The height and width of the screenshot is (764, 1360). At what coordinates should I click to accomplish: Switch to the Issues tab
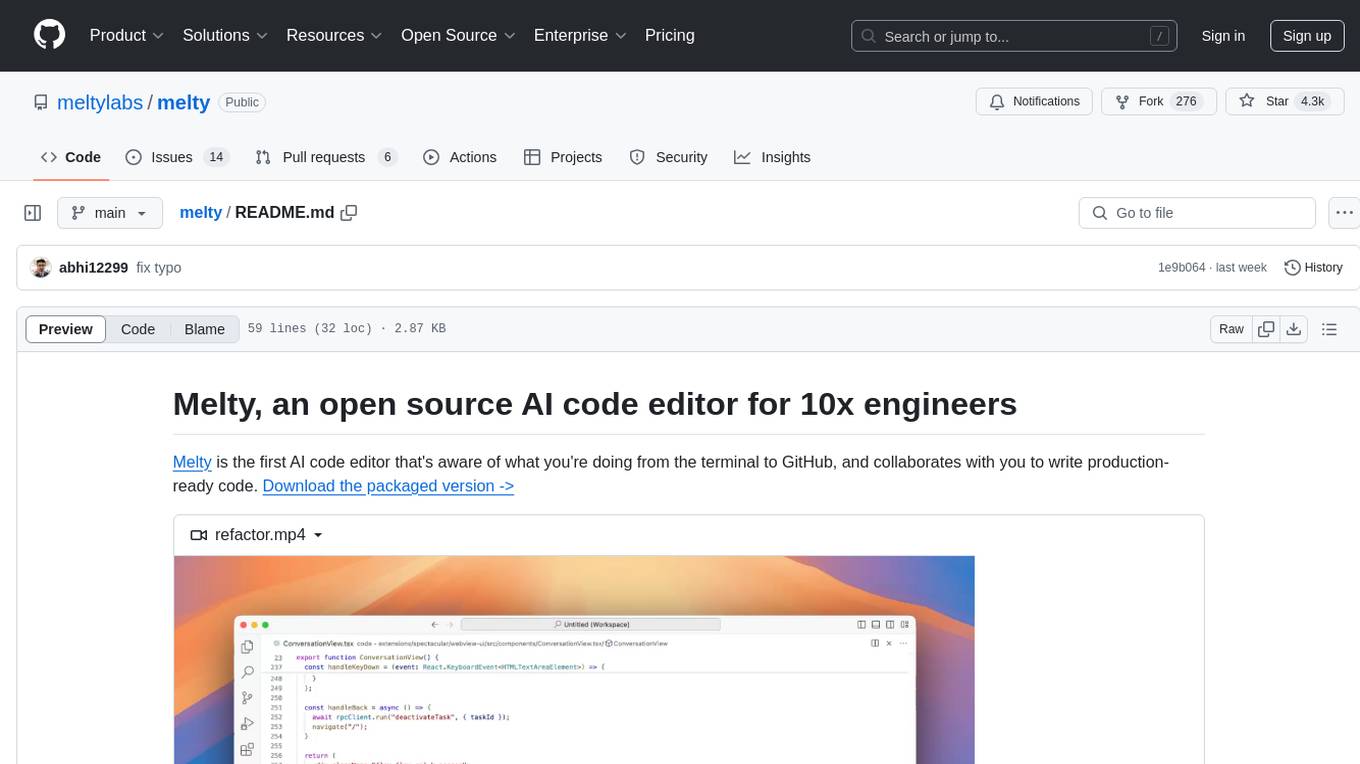tap(177, 157)
